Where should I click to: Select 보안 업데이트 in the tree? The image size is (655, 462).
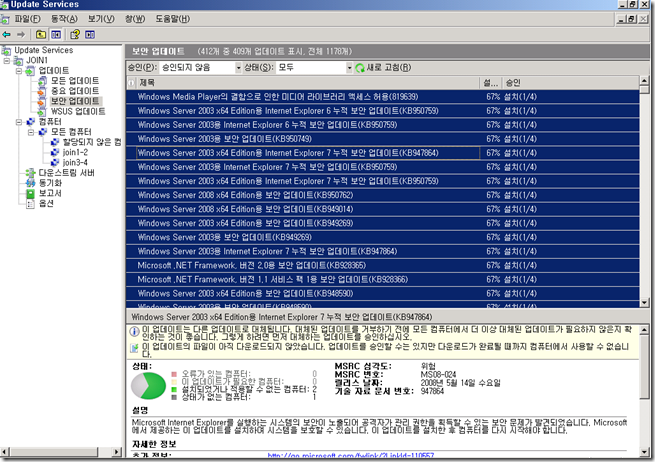75,101
